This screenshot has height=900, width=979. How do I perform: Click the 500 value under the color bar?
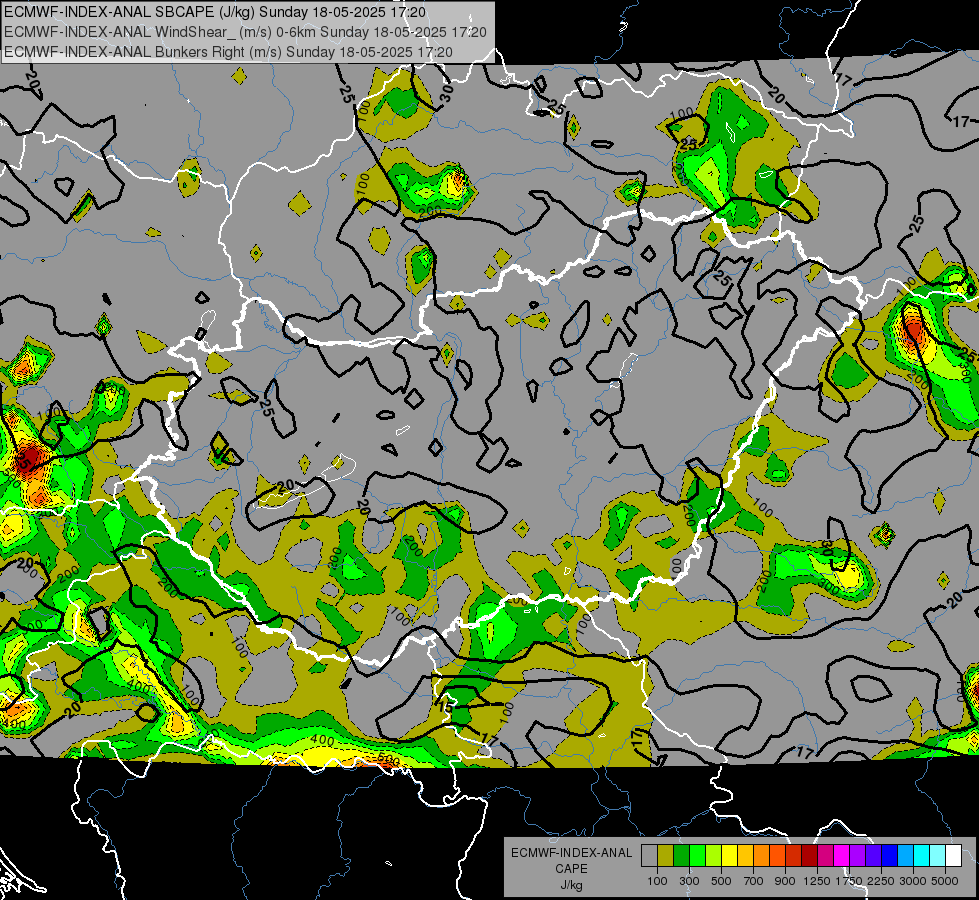point(721,881)
